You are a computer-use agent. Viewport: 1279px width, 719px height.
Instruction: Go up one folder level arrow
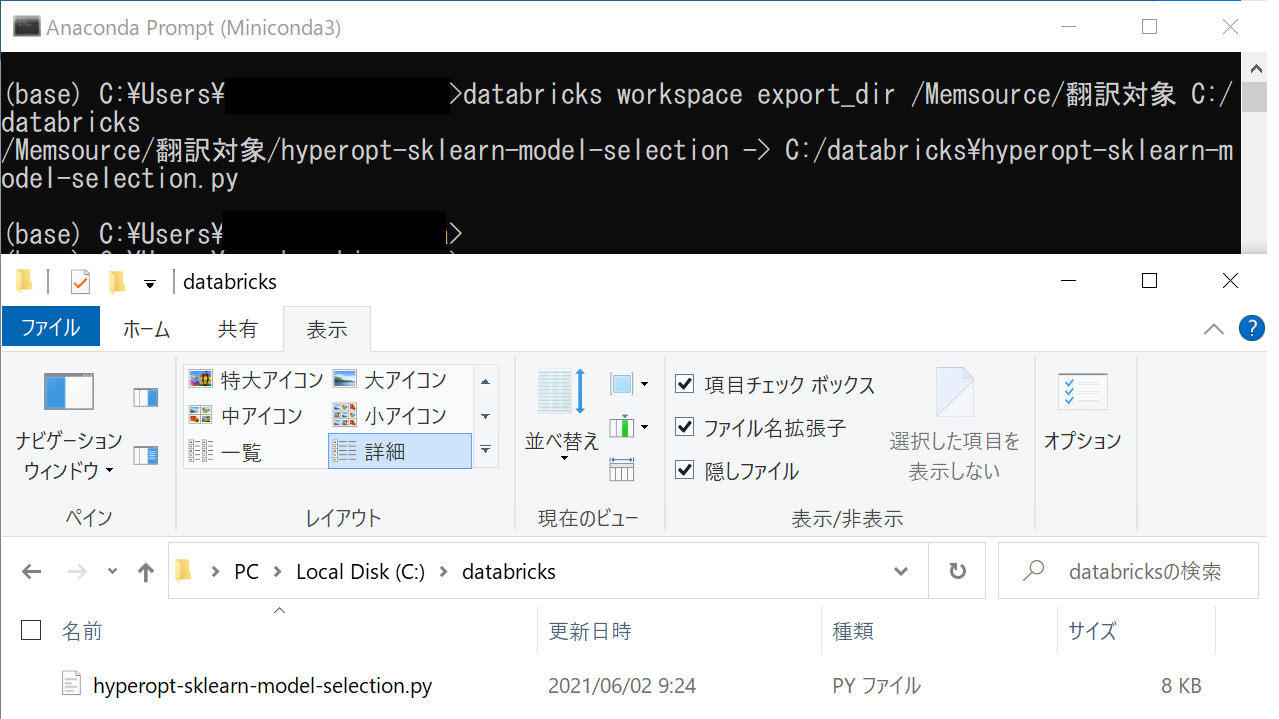click(146, 572)
